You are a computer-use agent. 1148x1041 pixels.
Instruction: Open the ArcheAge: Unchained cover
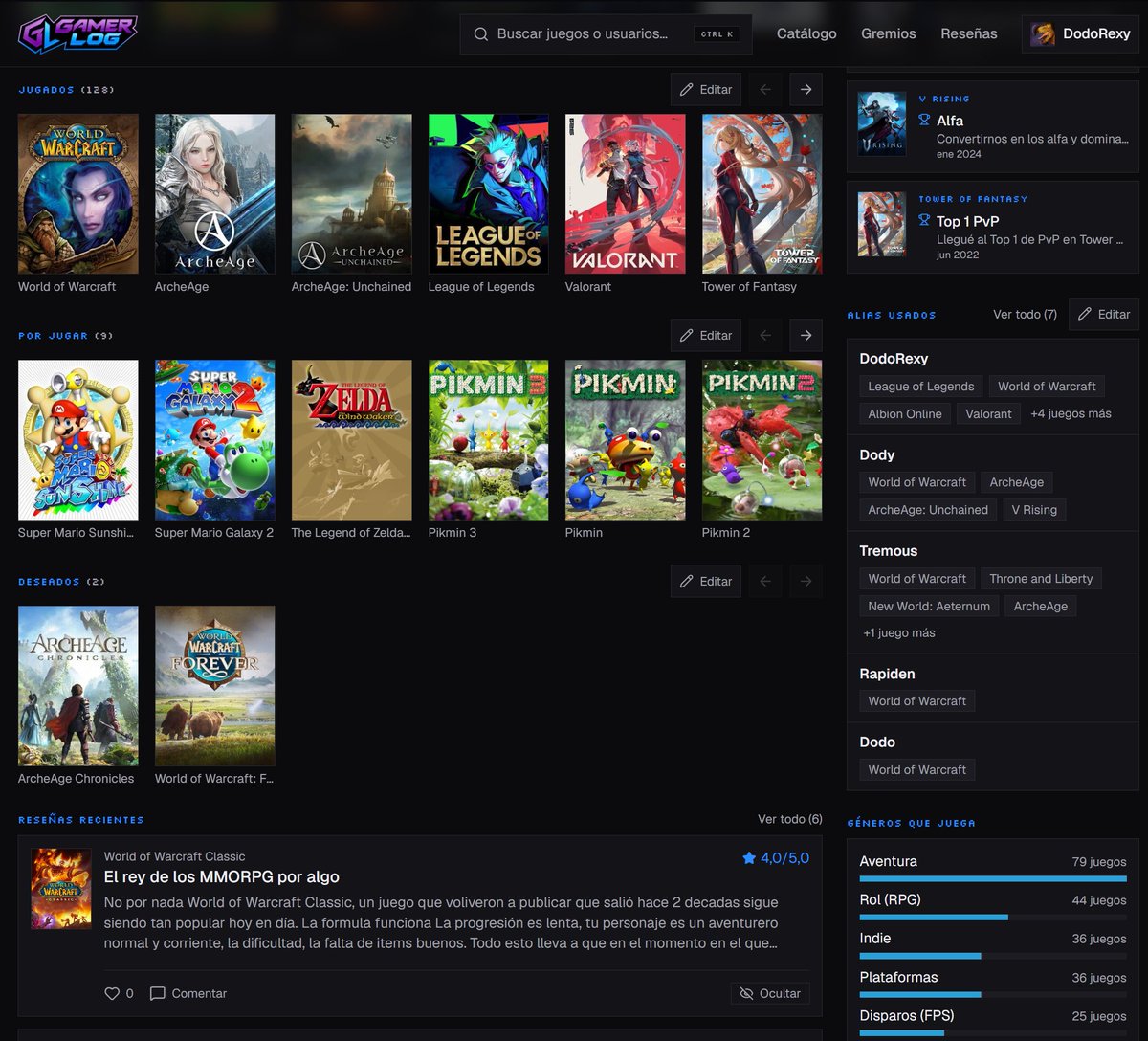352,194
